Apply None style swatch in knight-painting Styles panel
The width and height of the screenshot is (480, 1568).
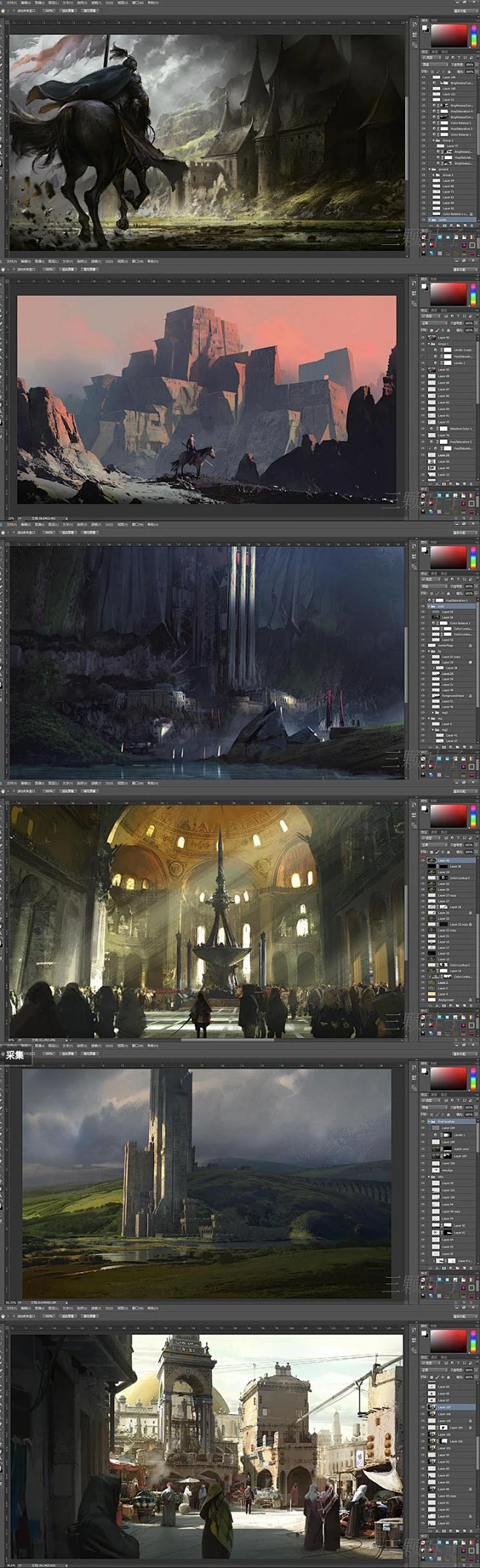423,237
